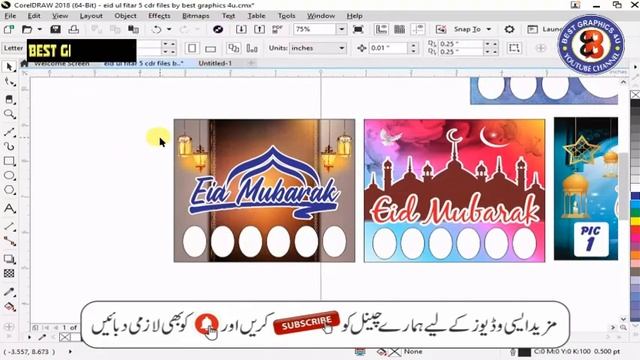
Task: Open the Effects menu
Action: tap(159, 16)
